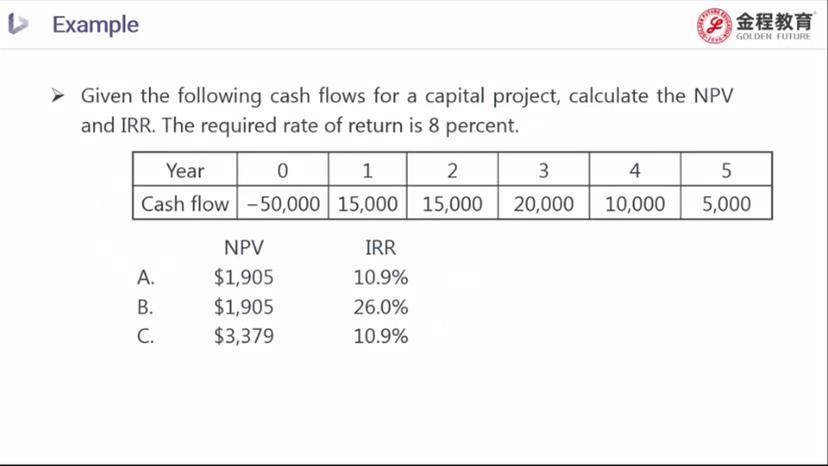Click the Cash flow row header cell
The height and width of the screenshot is (466, 828).
click(x=185, y=203)
